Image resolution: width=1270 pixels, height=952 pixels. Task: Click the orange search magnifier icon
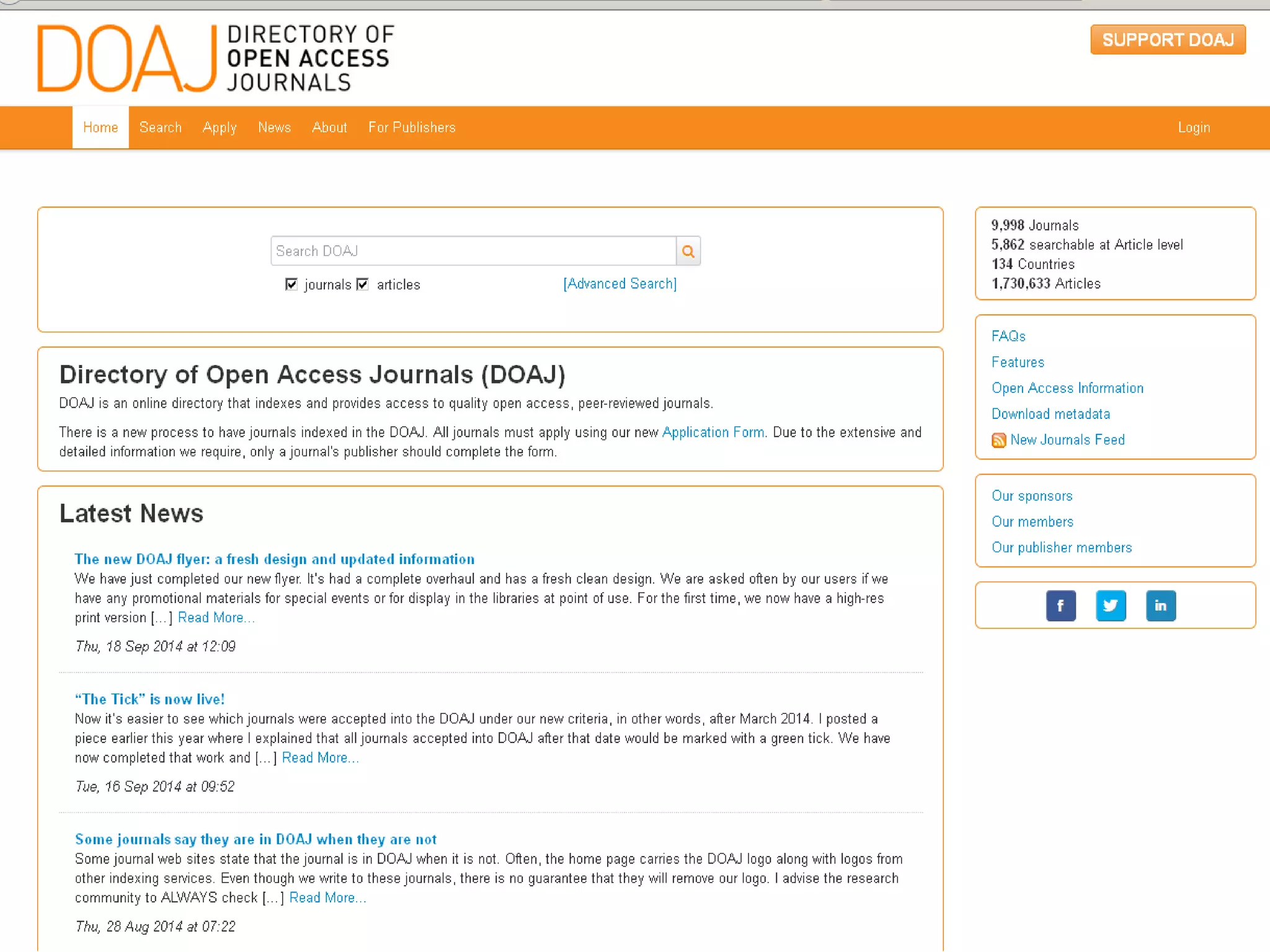coord(688,251)
